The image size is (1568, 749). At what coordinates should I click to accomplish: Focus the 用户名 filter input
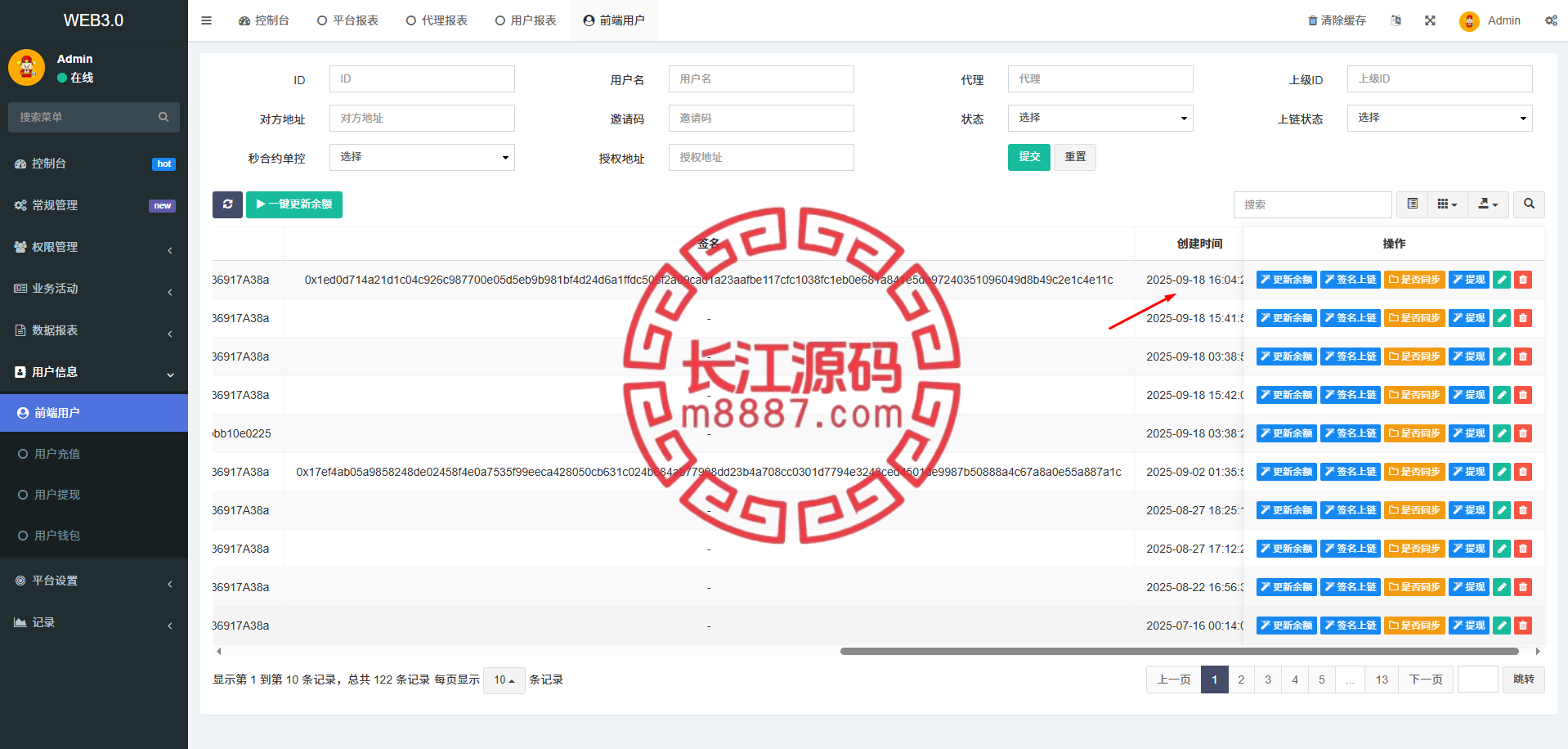point(761,79)
